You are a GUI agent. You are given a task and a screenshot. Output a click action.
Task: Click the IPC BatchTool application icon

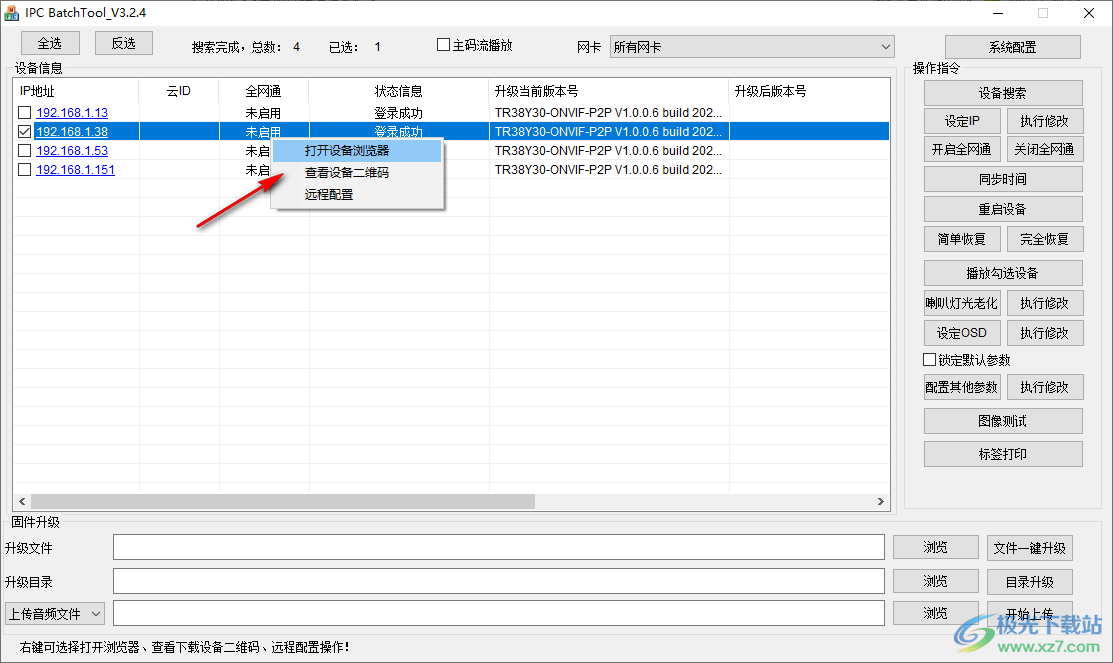(11, 12)
